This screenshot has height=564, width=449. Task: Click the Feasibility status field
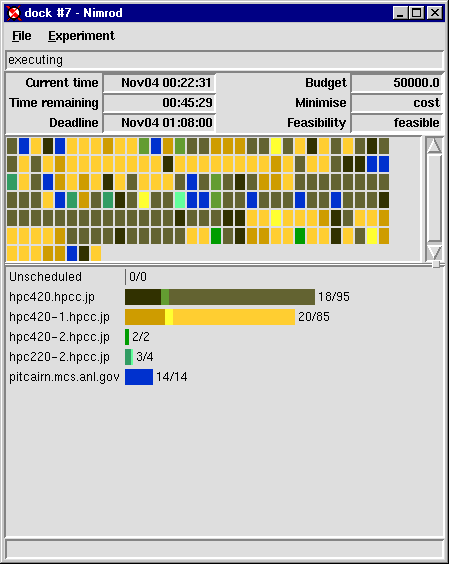coord(397,123)
